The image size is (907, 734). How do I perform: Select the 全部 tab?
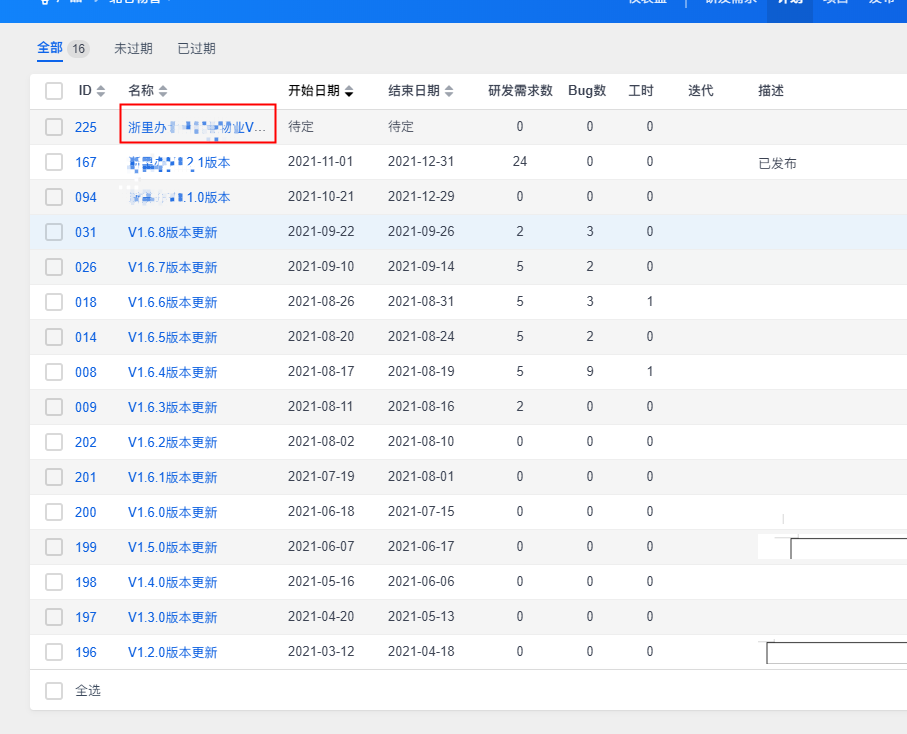[x=50, y=48]
